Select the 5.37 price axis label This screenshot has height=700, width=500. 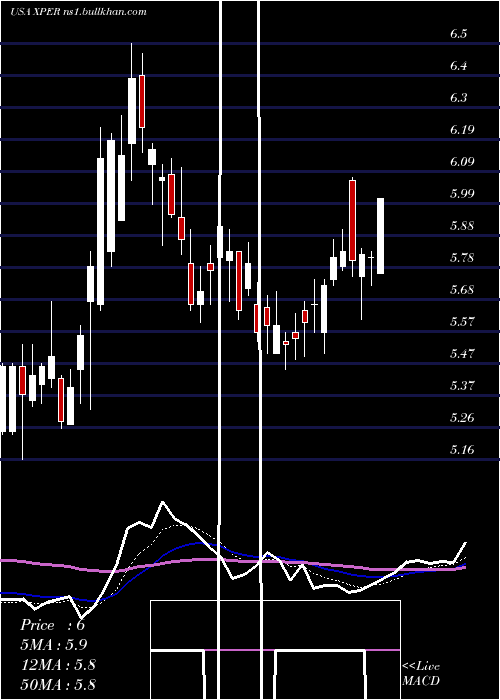click(x=462, y=385)
